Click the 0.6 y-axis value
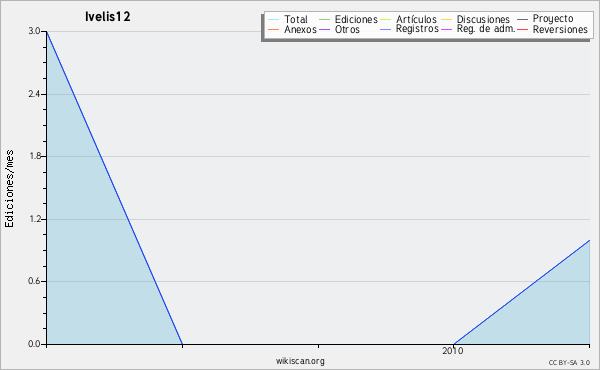The width and height of the screenshot is (600, 370). pos(34,281)
